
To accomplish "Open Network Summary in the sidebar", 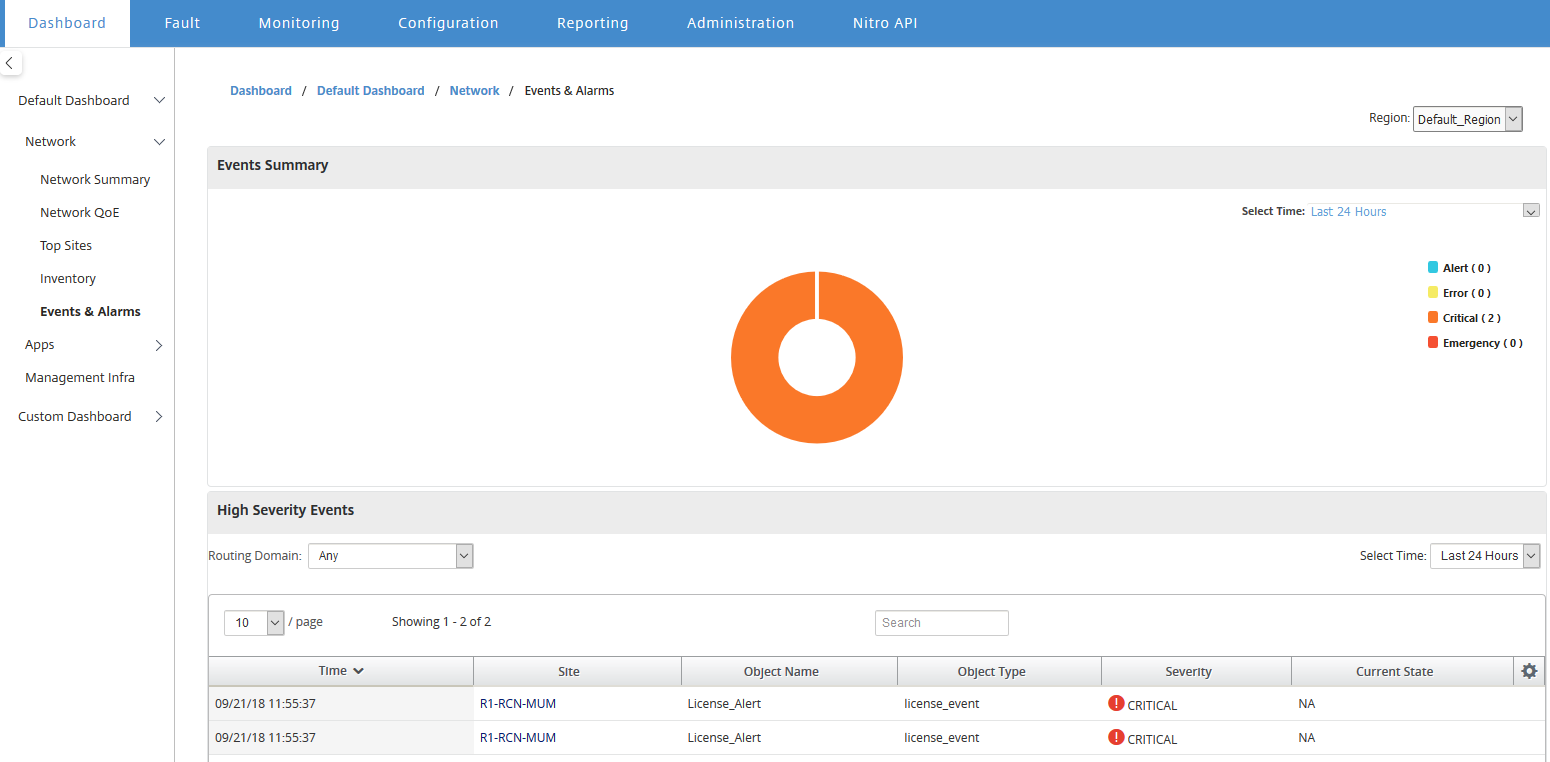I will 95,180.
